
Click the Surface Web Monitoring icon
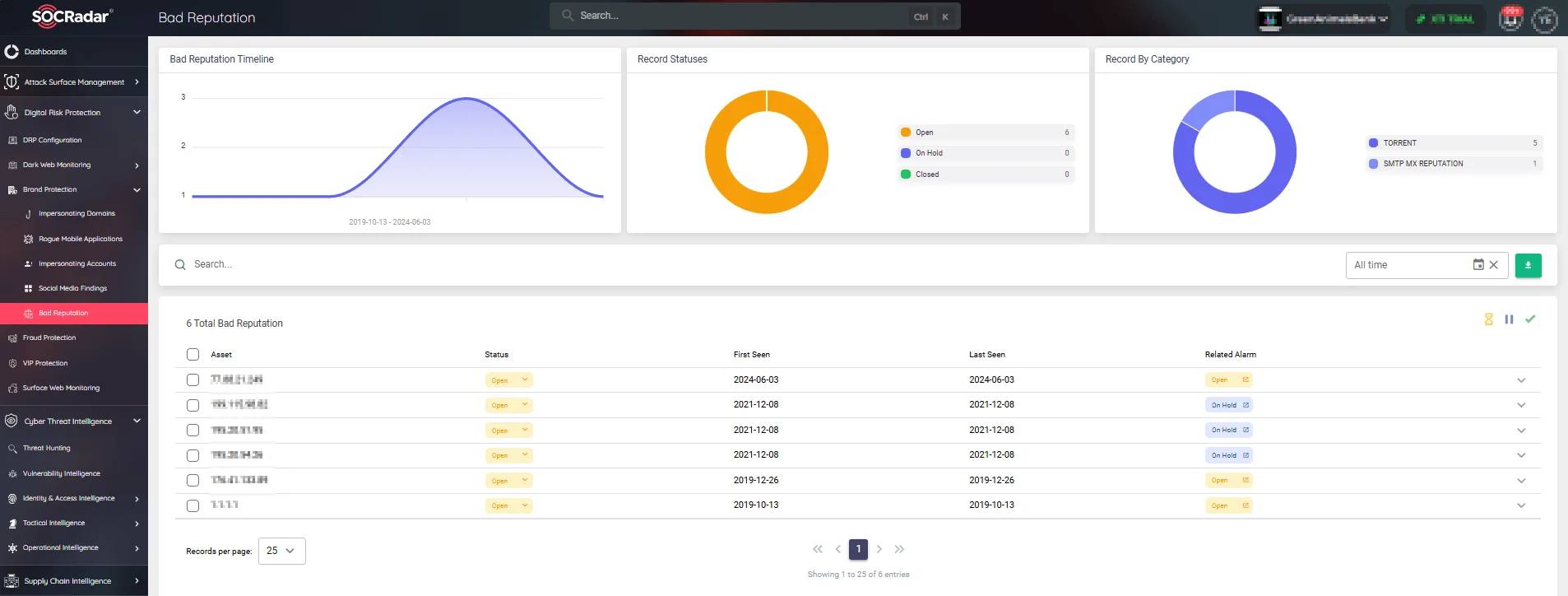12,388
